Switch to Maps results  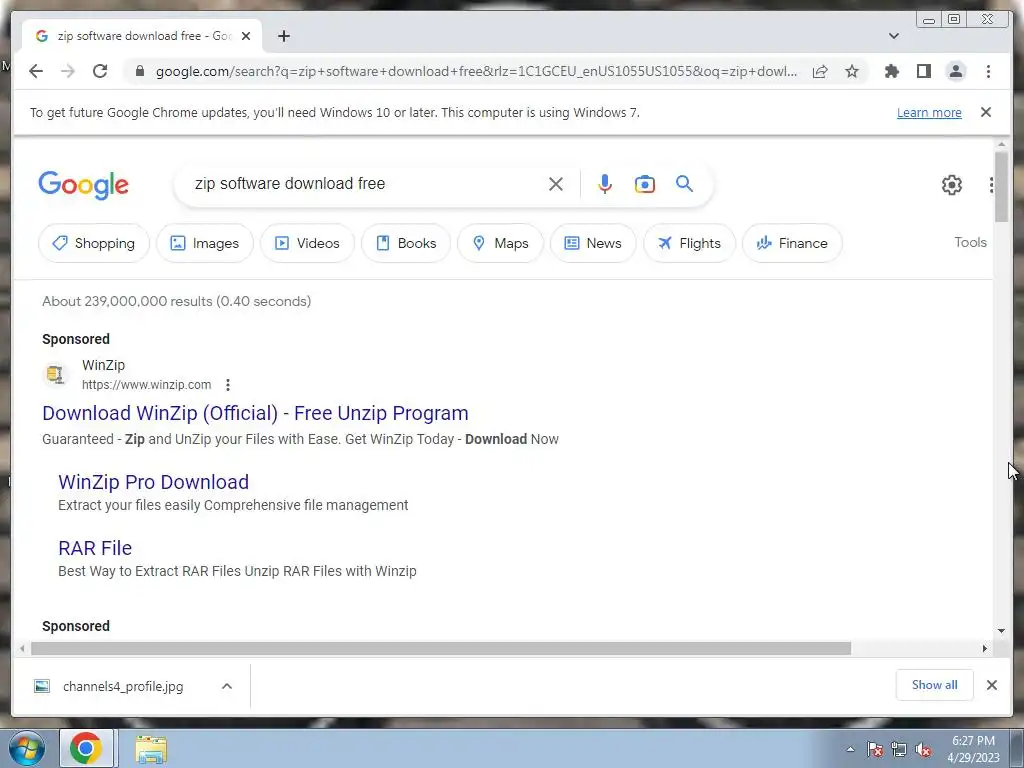pyautogui.click(x=500, y=243)
